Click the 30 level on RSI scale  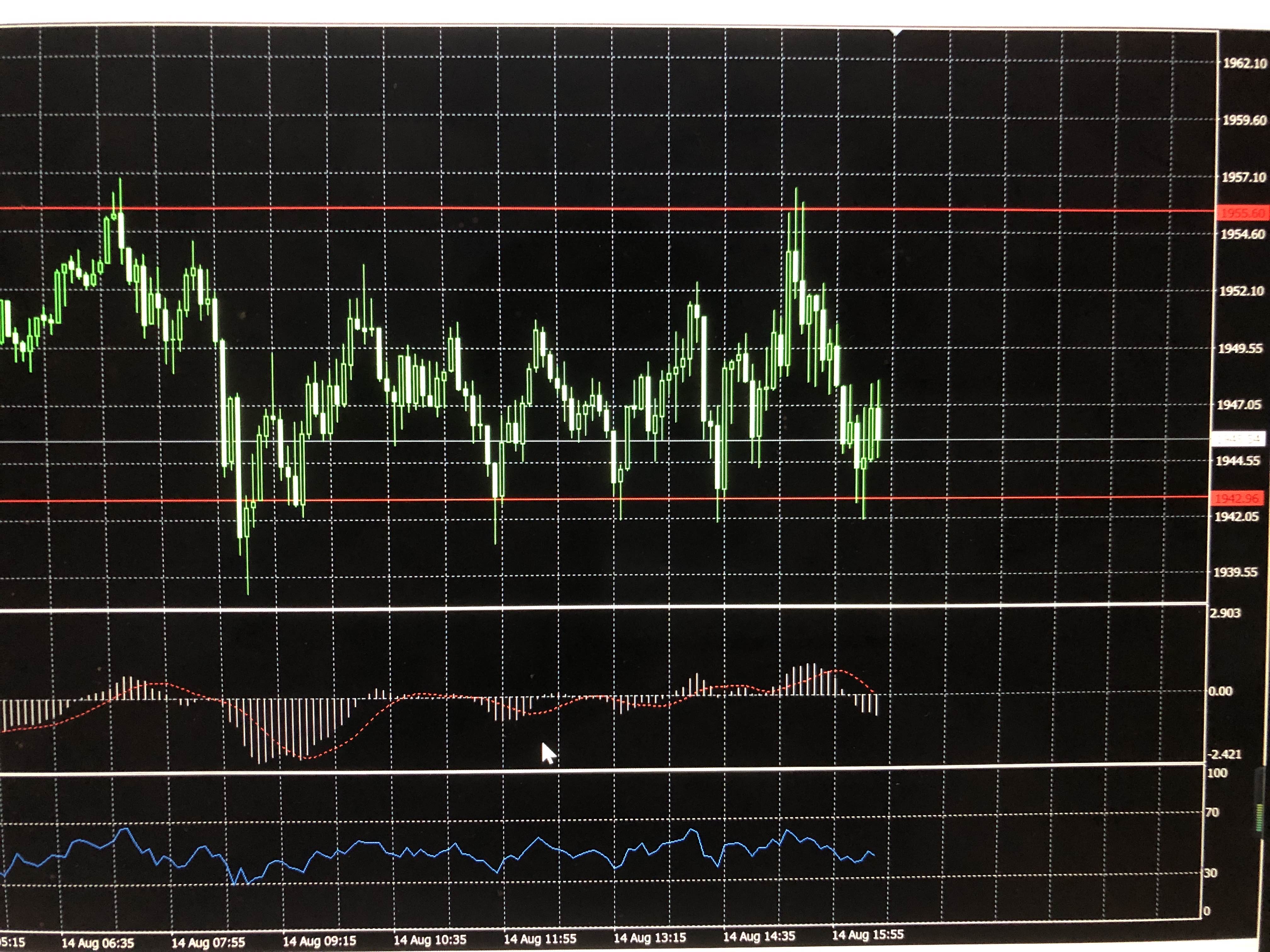(x=1210, y=873)
